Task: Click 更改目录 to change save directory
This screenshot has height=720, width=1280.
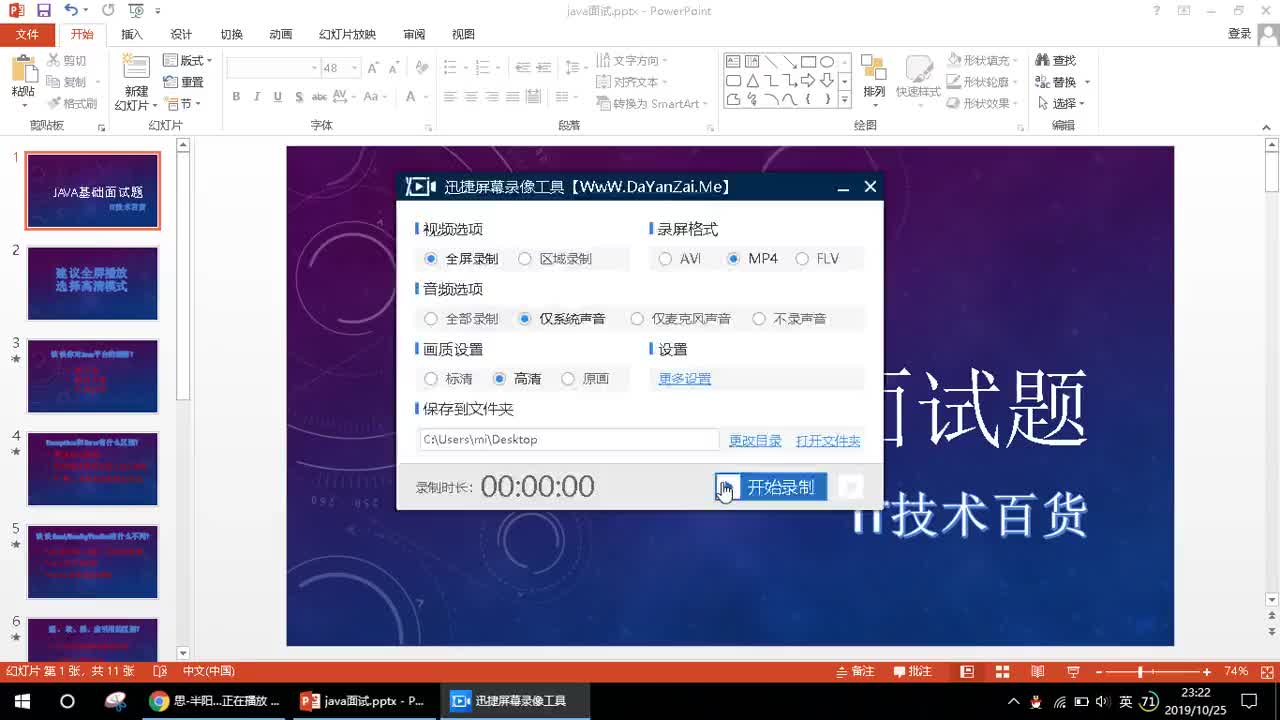Action: tap(755, 440)
